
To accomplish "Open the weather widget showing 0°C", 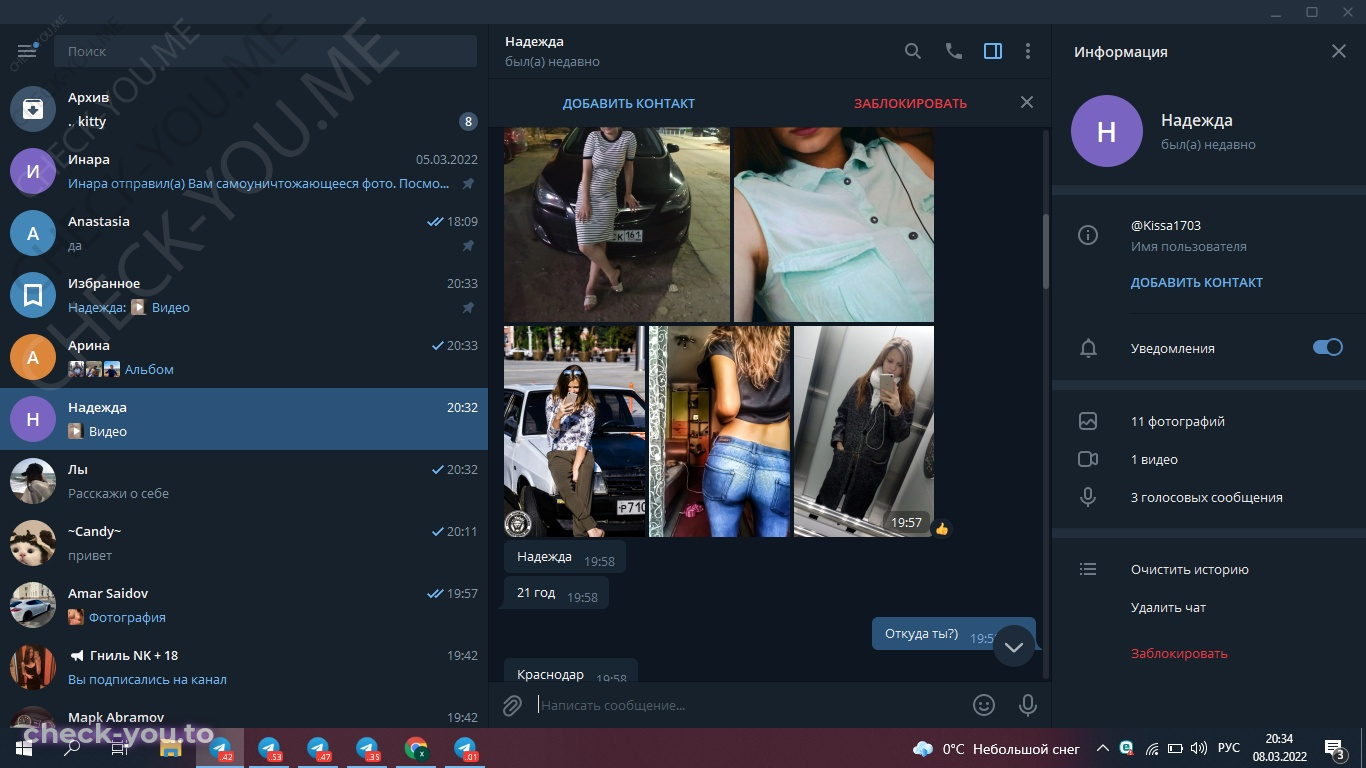I will [996, 749].
